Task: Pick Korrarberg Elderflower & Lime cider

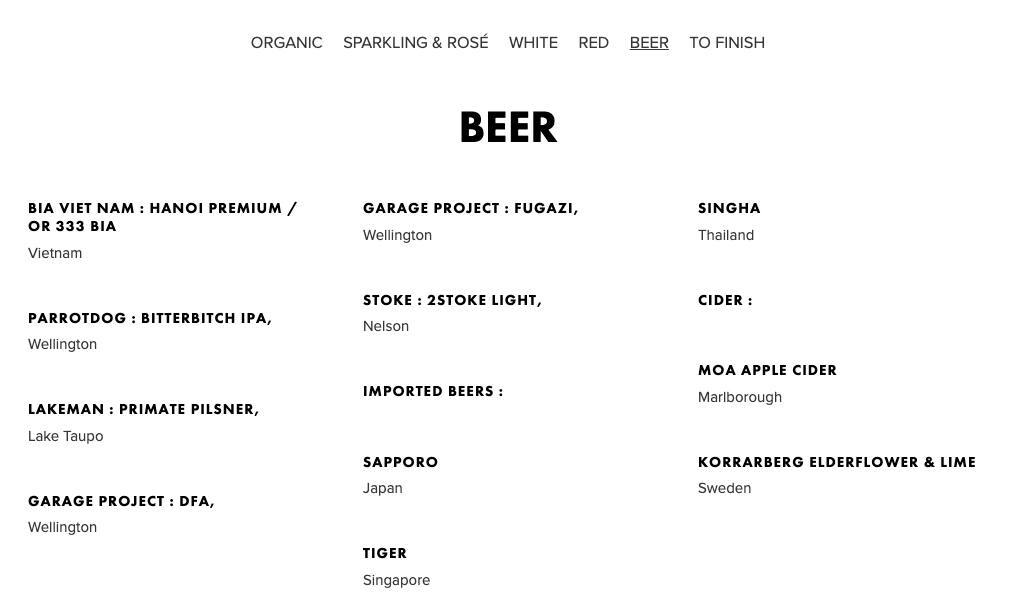Action: click(x=836, y=462)
